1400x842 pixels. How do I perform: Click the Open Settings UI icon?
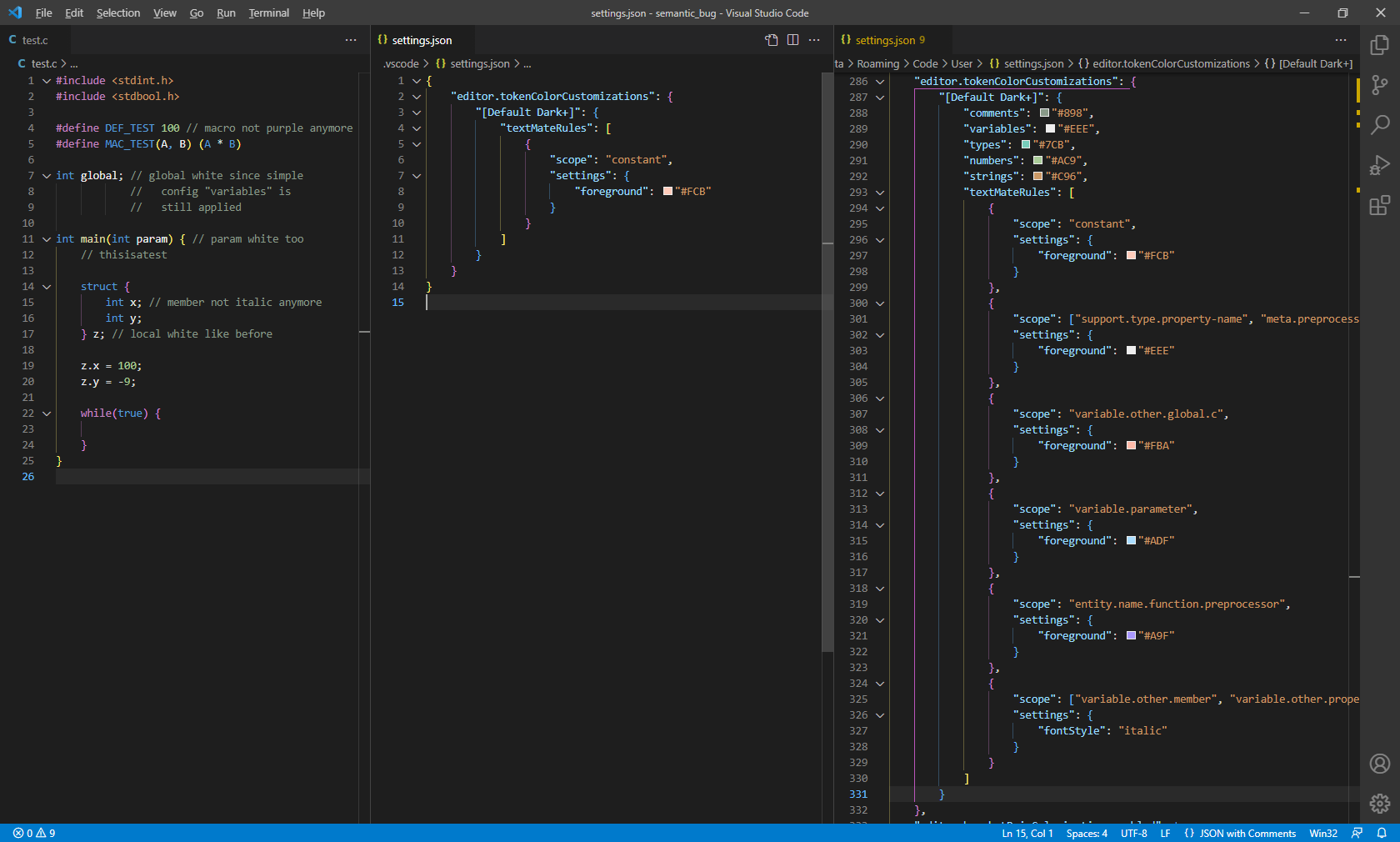772,40
